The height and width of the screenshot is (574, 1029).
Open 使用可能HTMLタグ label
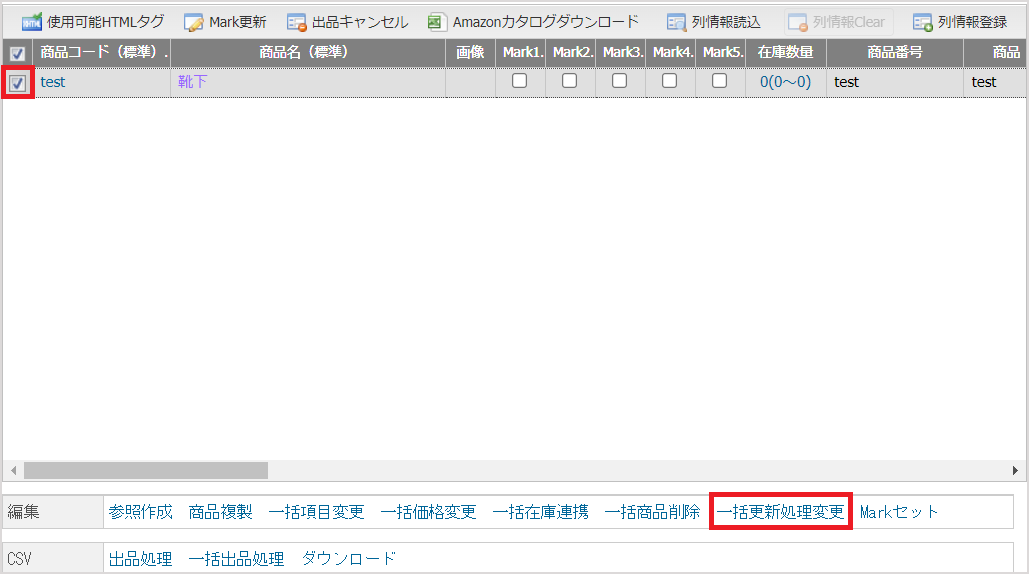[x=106, y=22]
